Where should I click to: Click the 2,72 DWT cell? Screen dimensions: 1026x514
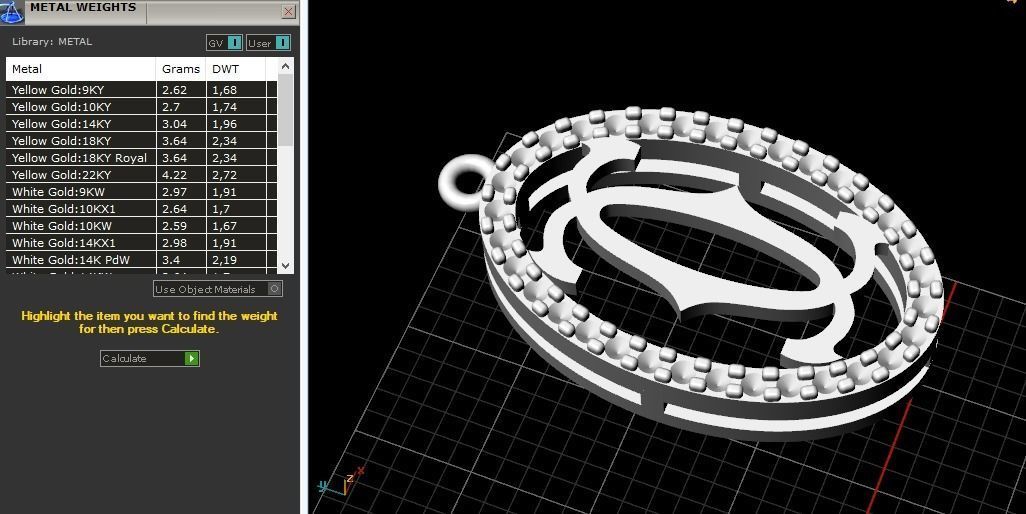236,175
